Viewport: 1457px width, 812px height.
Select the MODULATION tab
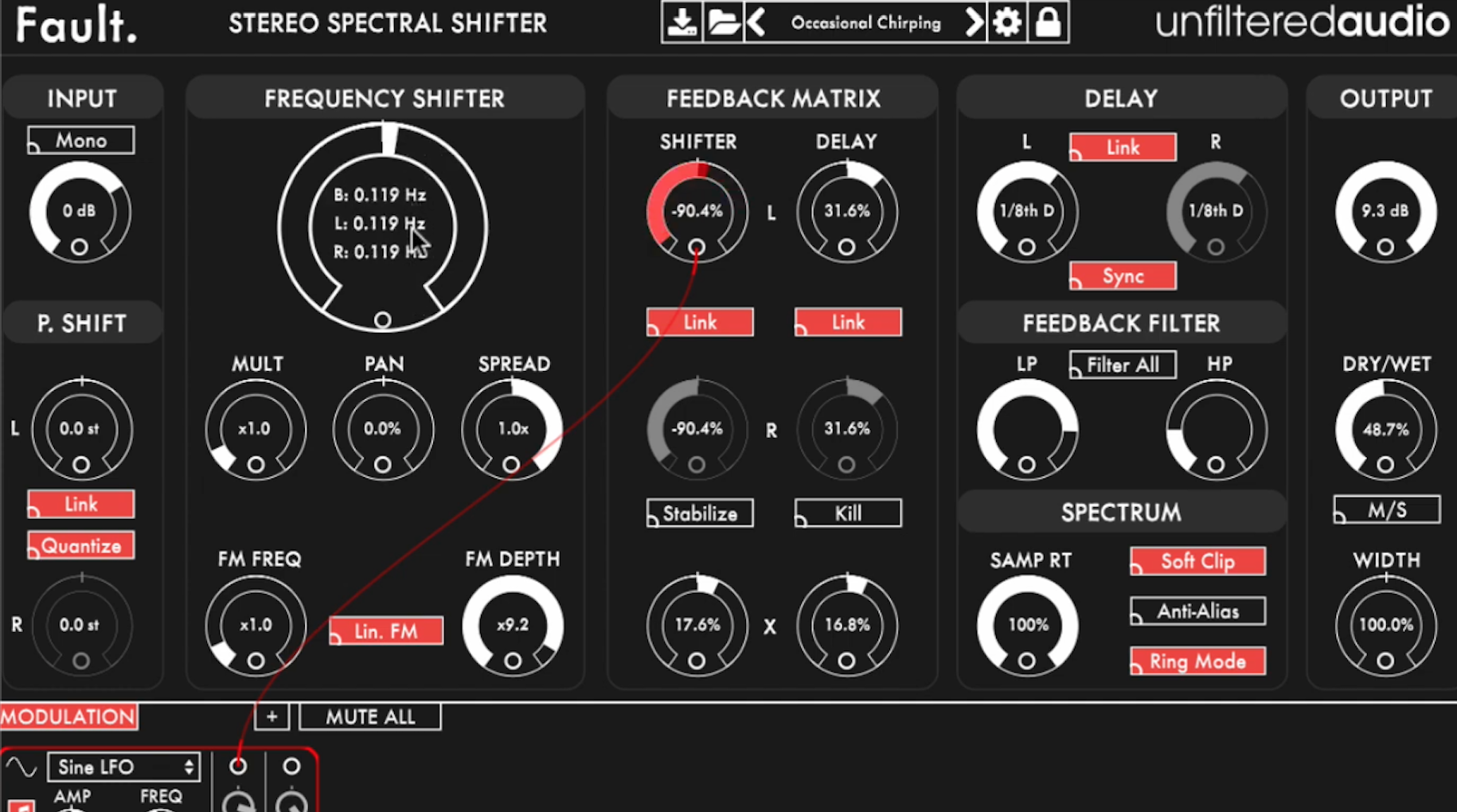coord(68,716)
